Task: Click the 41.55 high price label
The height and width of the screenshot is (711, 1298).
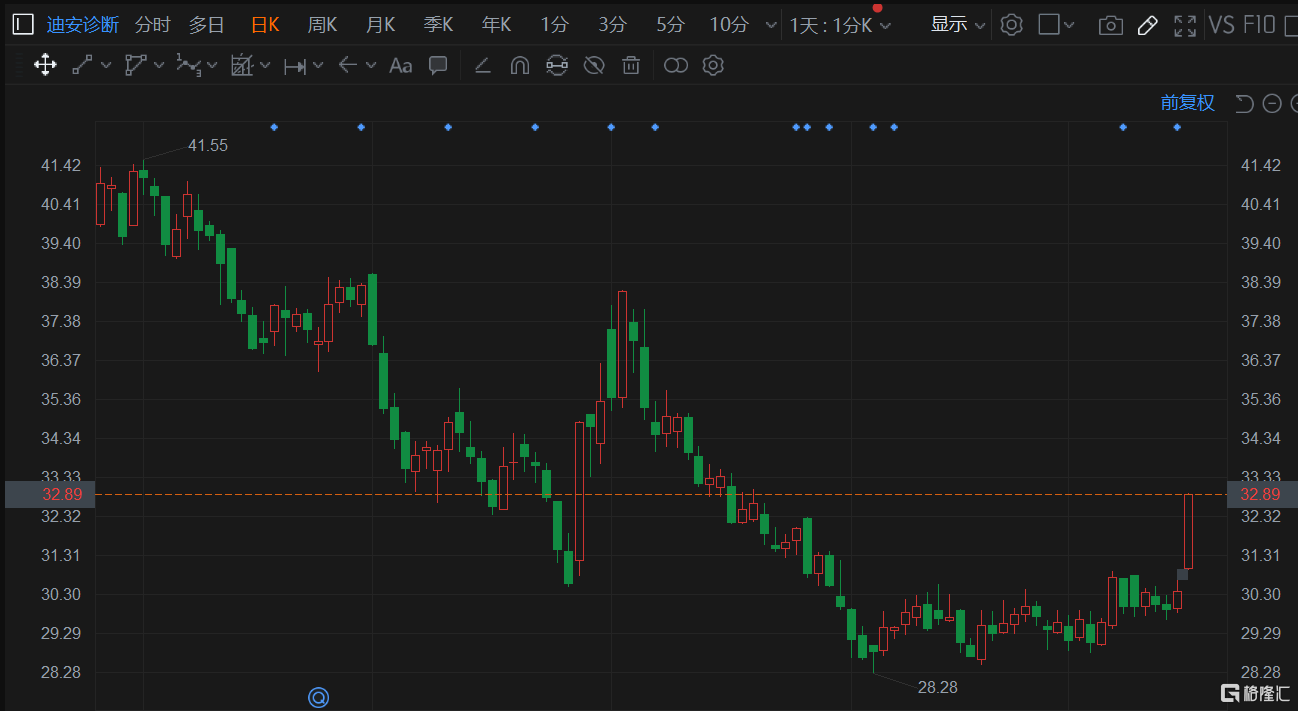Action: [x=208, y=145]
